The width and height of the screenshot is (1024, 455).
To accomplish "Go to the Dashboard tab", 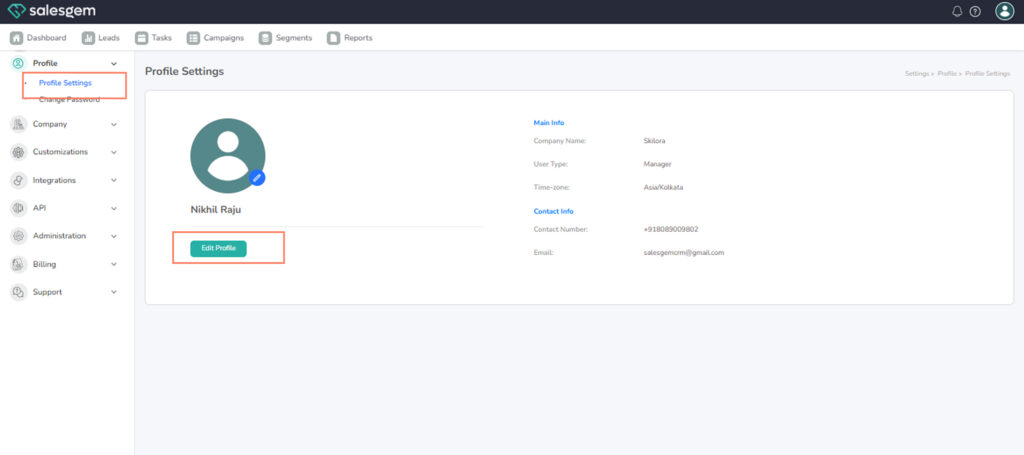I will (38, 38).
